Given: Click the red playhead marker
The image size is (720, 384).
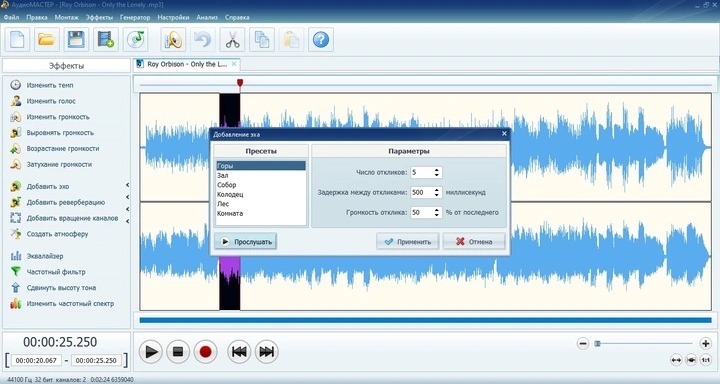Looking at the screenshot, I should coord(240,83).
